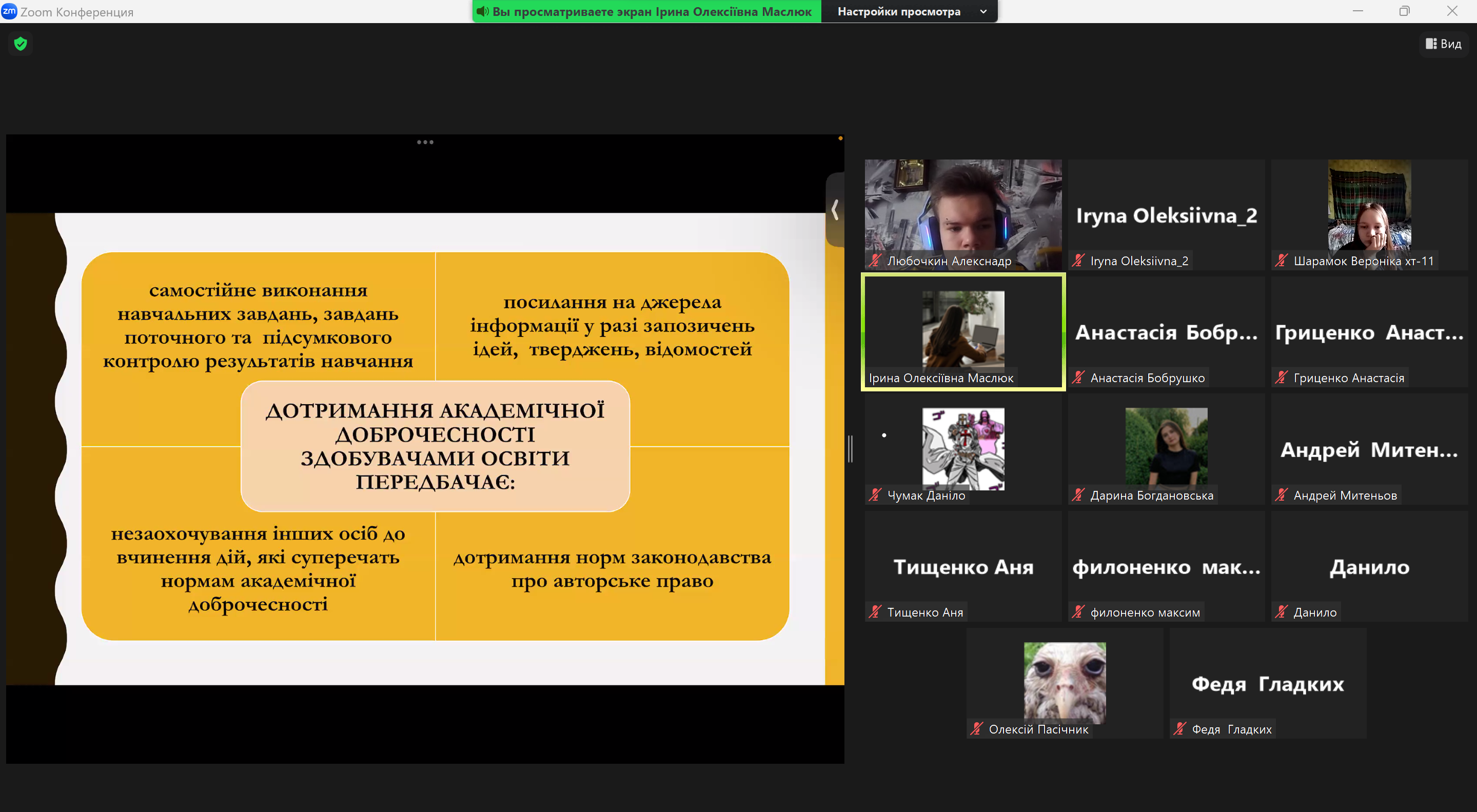Image resolution: width=1477 pixels, height=812 pixels.
Task: Click name label Ірина Олексіївна Маслюк
Action: point(941,378)
